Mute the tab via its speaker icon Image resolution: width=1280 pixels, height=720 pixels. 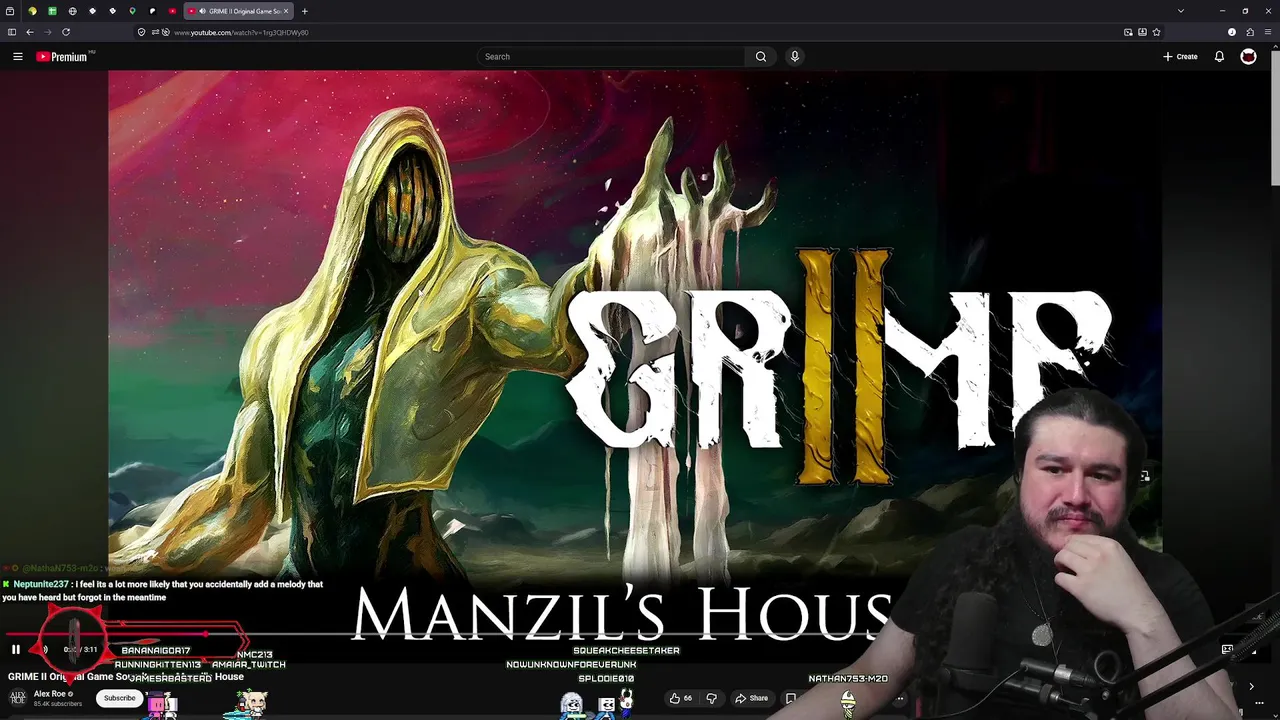tap(203, 11)
